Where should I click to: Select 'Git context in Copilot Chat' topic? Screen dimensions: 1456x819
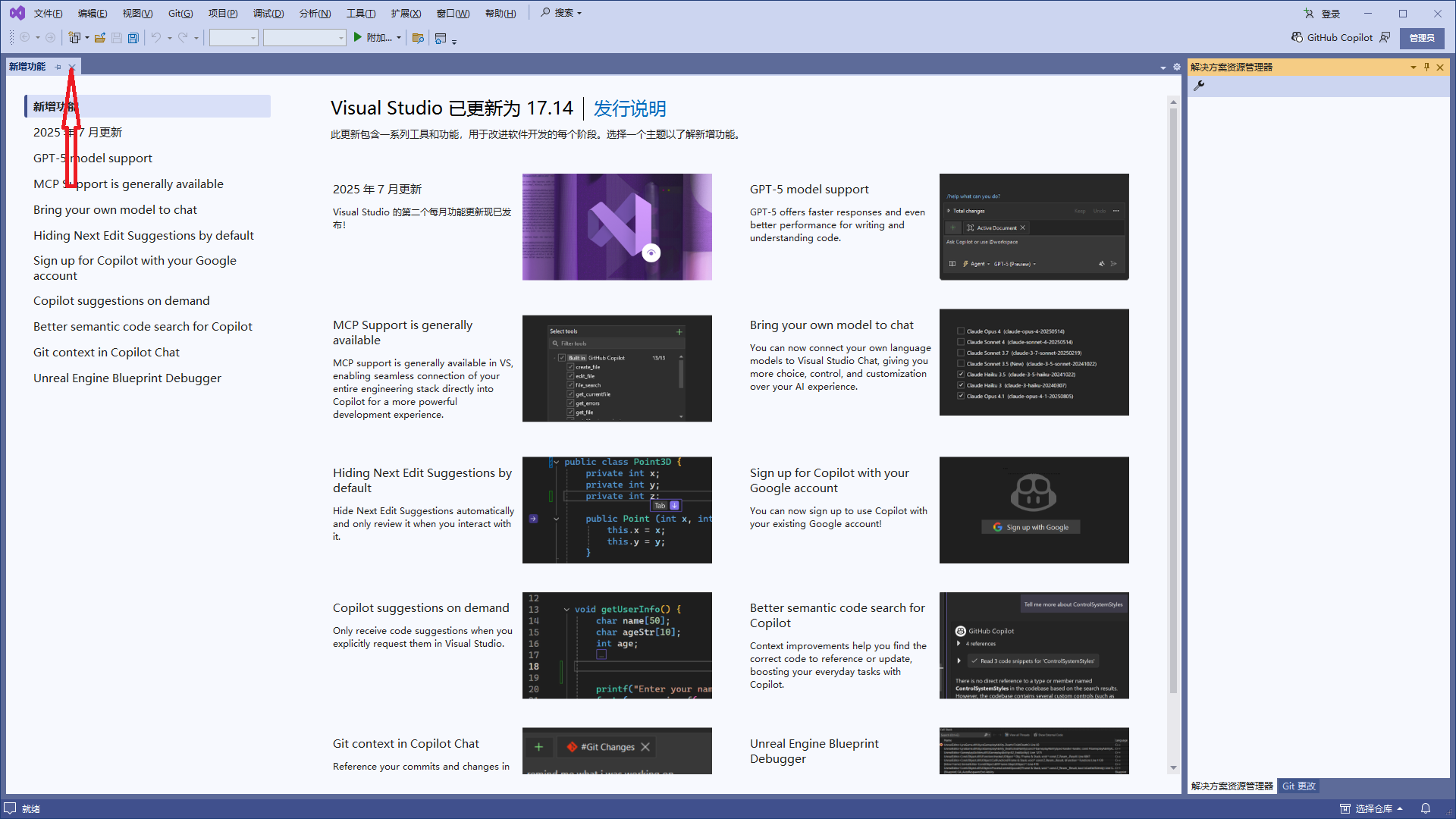tap(106, 352)
